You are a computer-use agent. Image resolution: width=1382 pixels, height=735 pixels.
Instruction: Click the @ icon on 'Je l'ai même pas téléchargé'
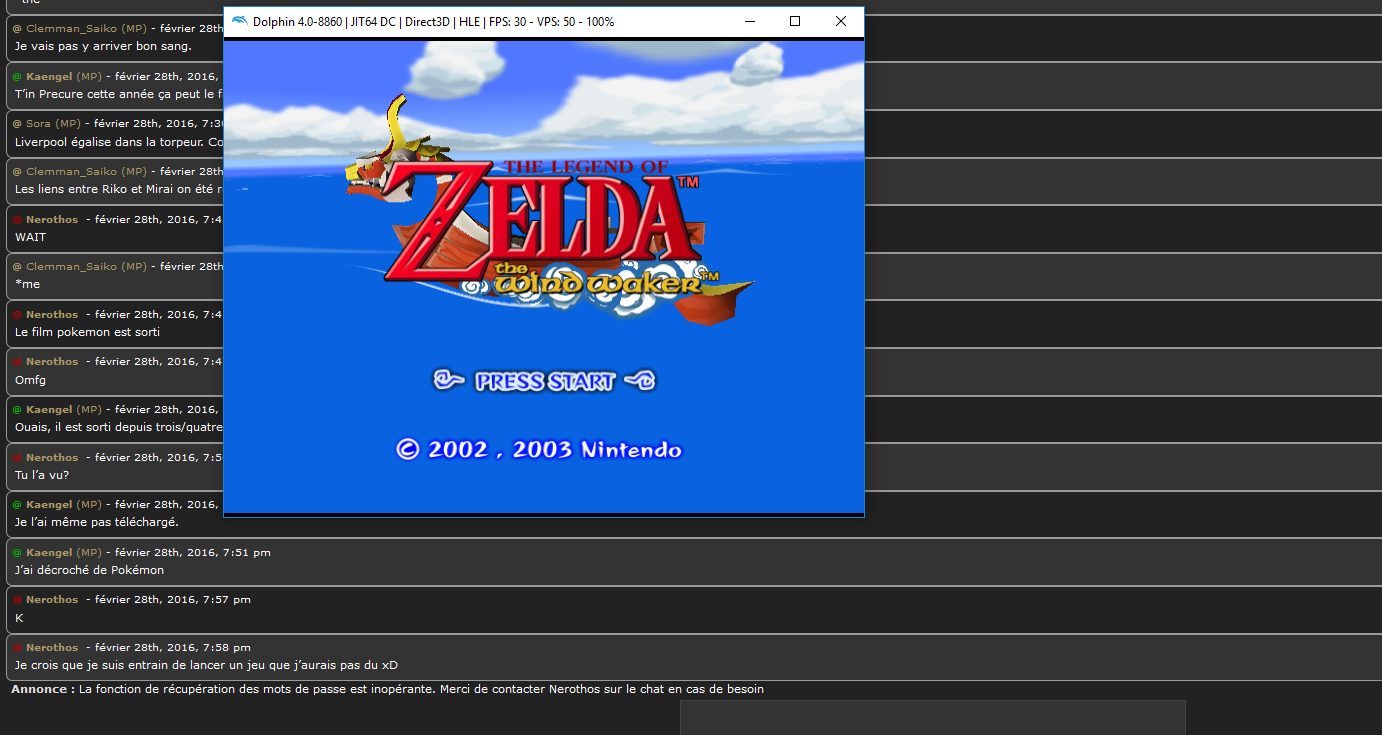[x=17, y=505]
